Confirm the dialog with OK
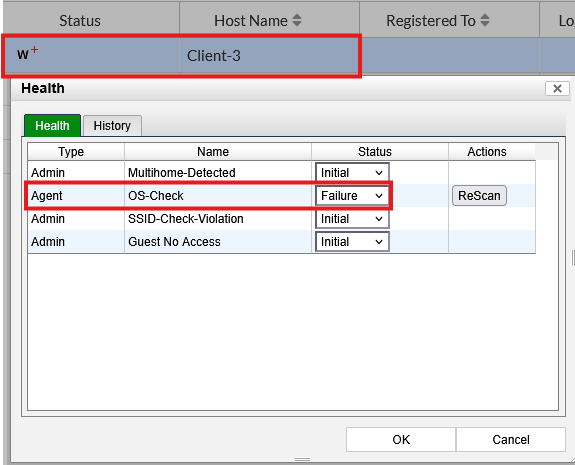The height and width of the screenshot is (465, 575). tap(401, 439)
